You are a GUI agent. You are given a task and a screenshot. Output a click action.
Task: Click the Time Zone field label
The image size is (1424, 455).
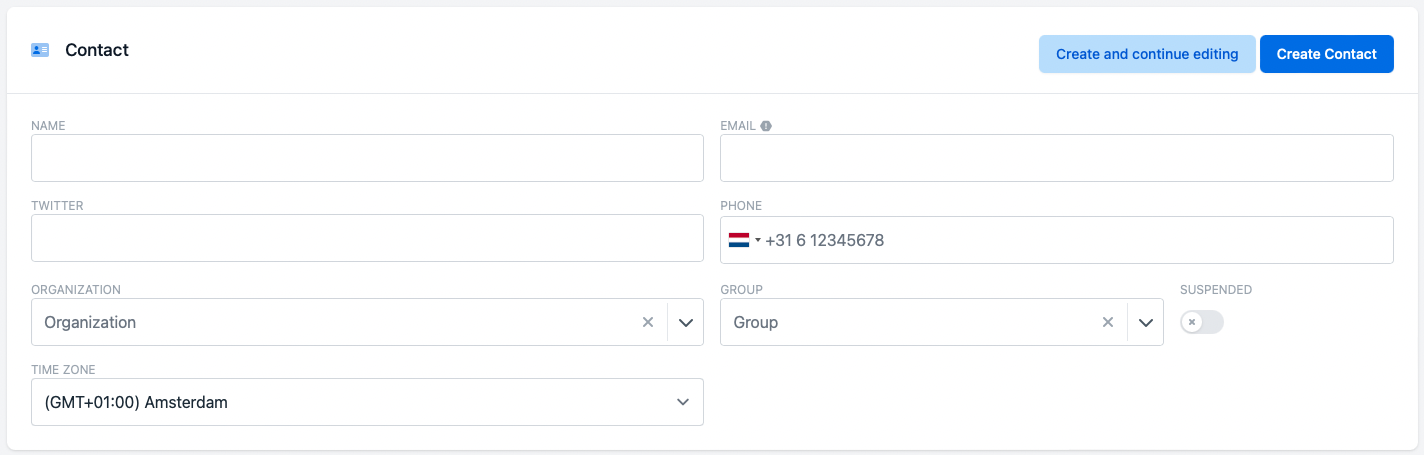point(63,370)
